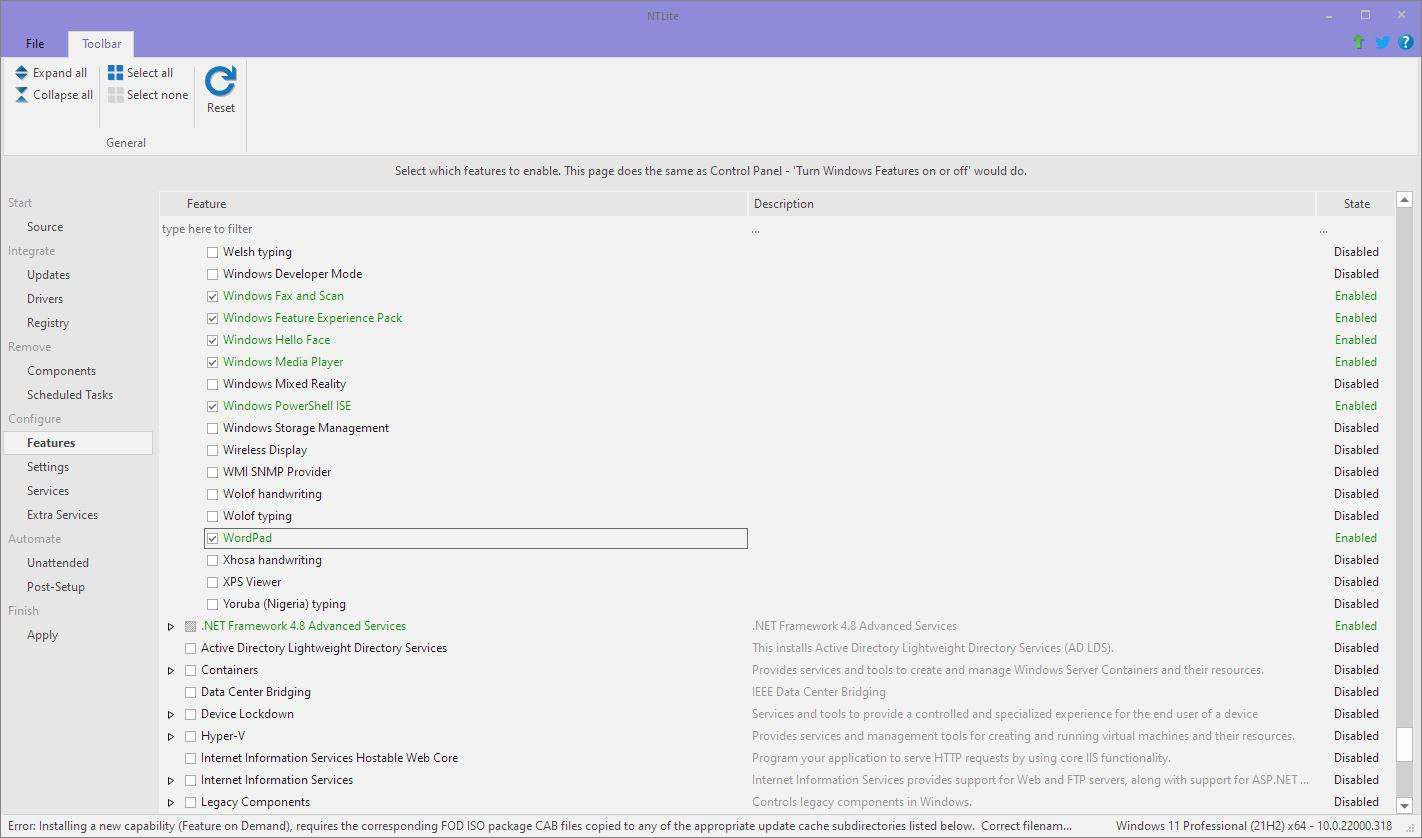1422x838 pixels.
Task: Check the Data Center Bridging checkbox
Action: tap(190, 692)
